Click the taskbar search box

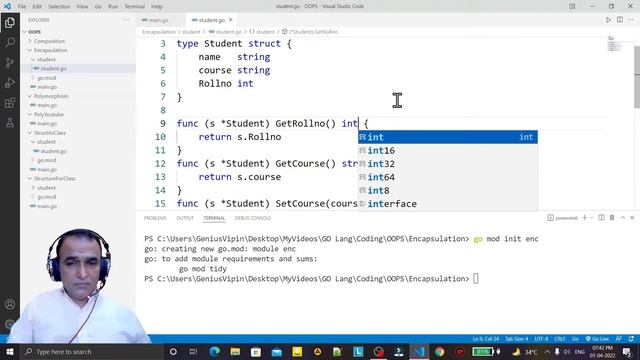point(91,351)
